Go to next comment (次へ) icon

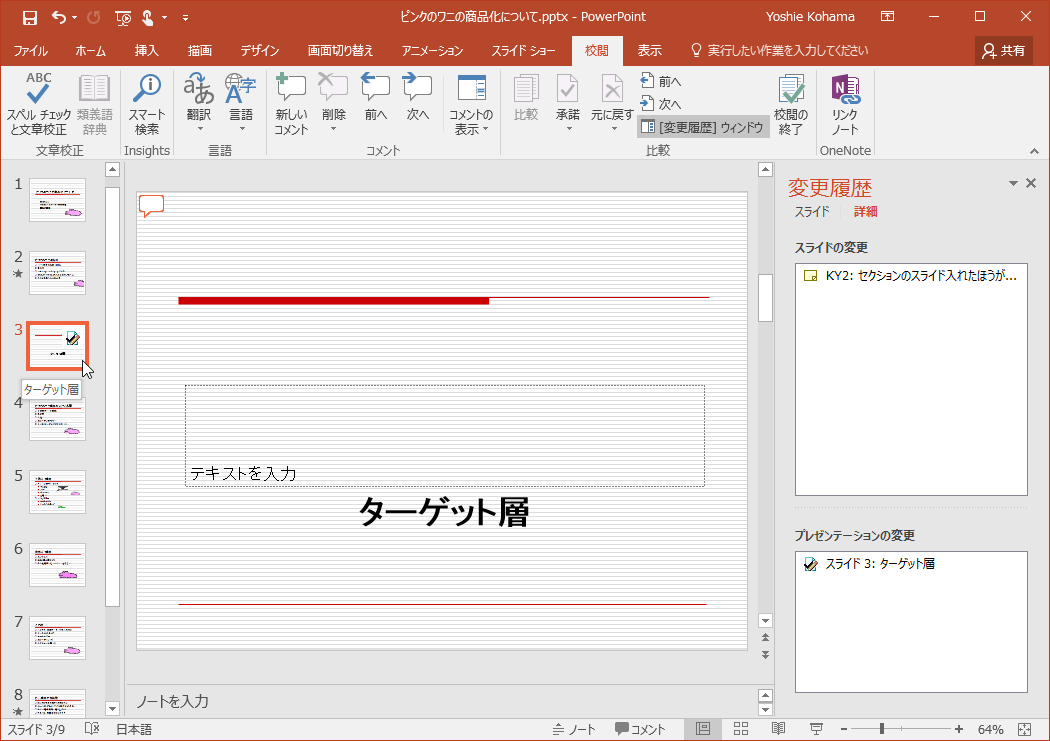tap(417, 91)
